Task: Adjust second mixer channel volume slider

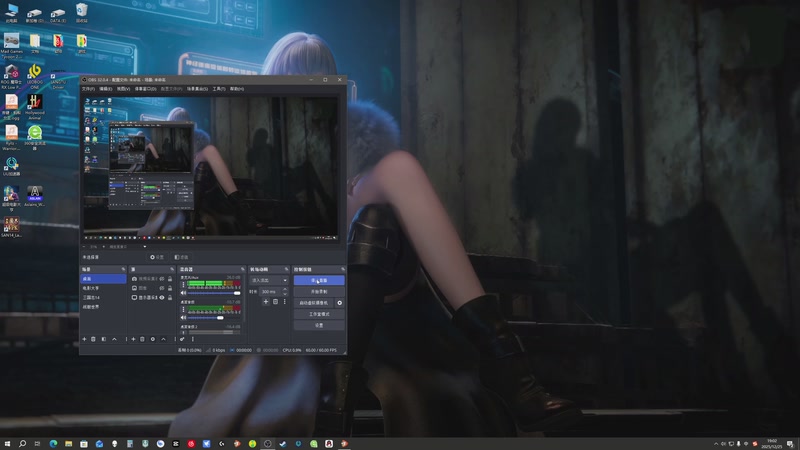Action: point(214,317)
